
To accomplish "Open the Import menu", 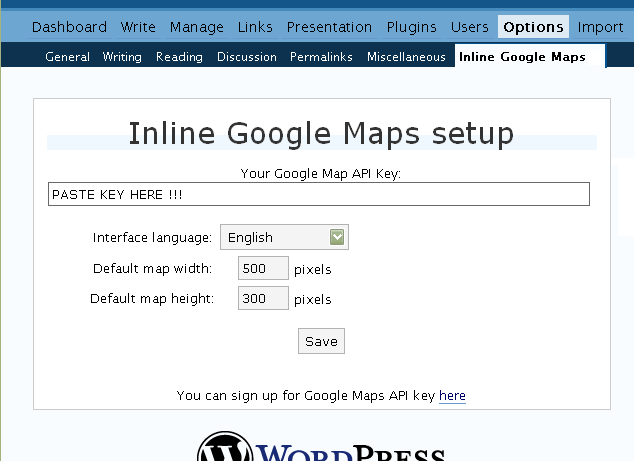I will [x=600, y=27].
